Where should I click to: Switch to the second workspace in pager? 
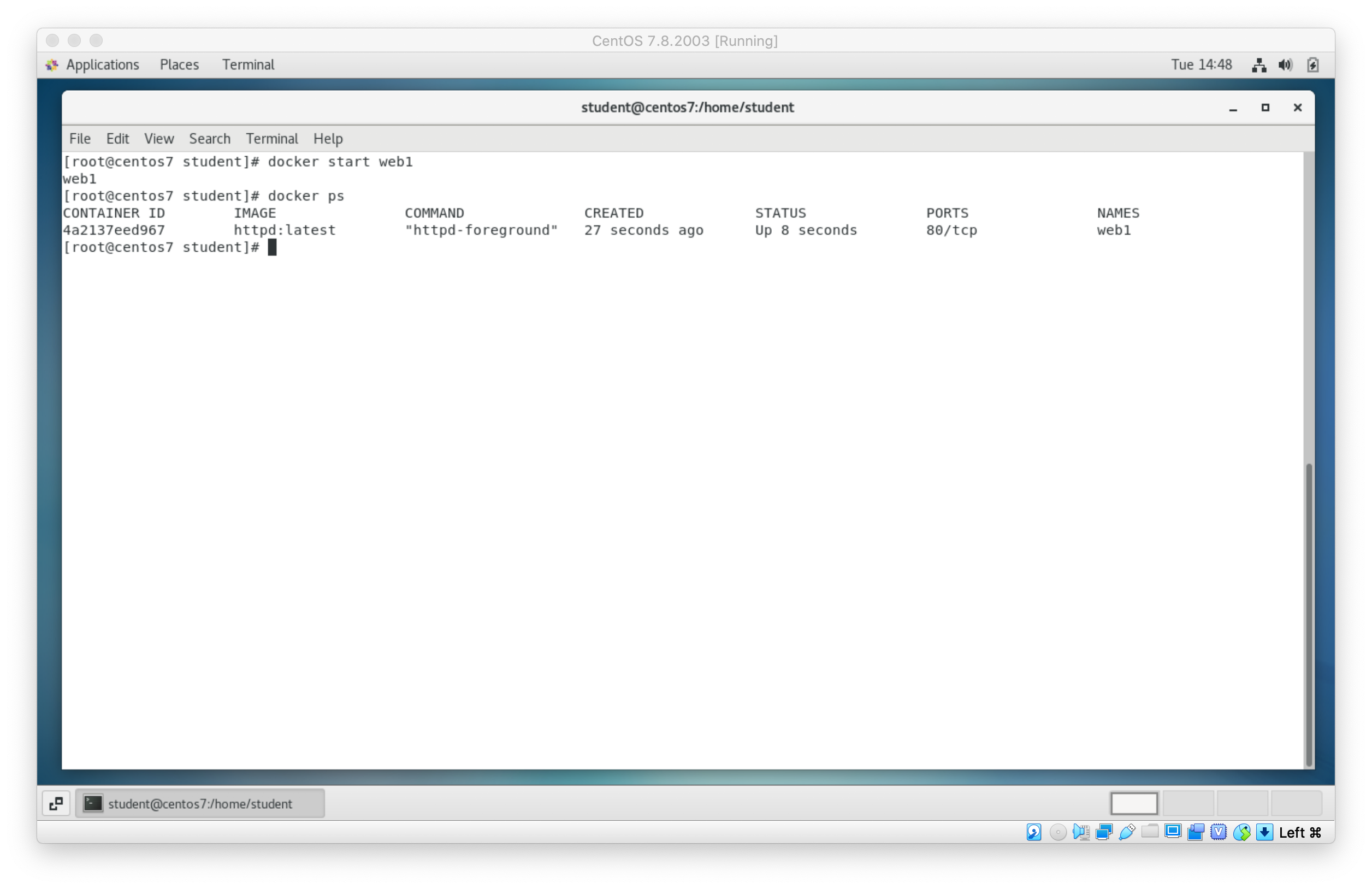[1187, 803]
